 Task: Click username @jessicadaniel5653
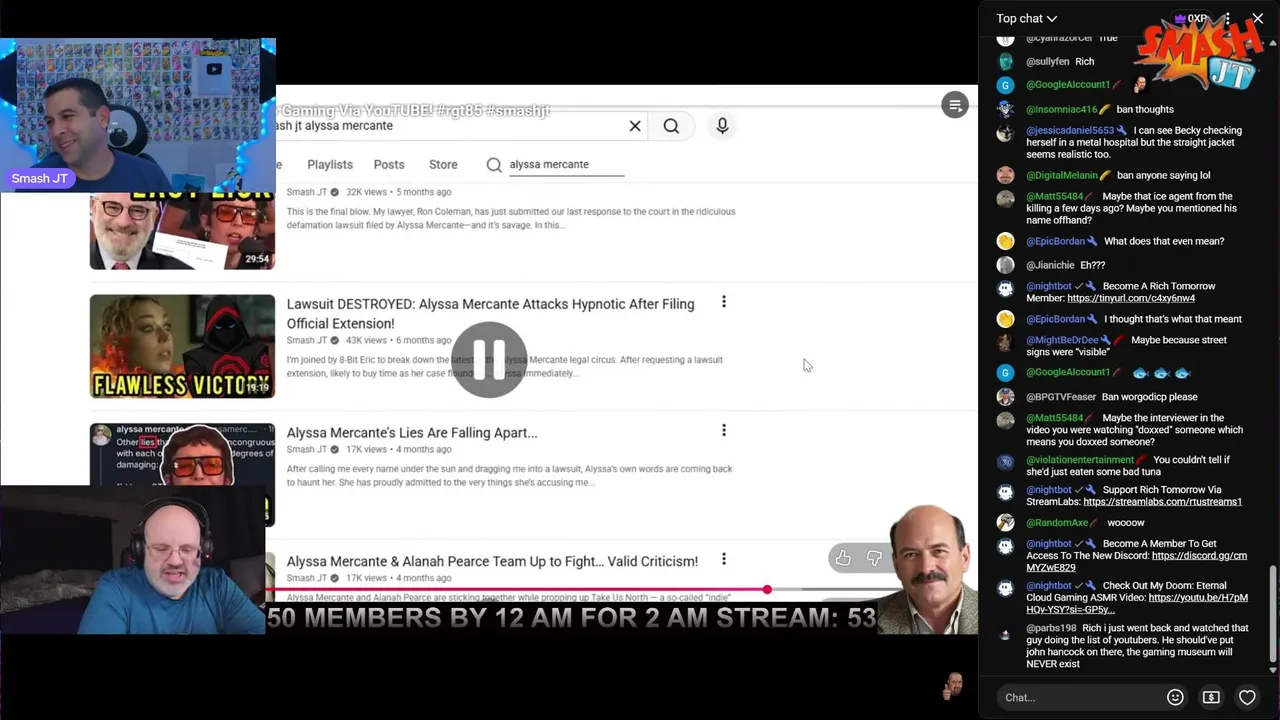click(1070, 130)
